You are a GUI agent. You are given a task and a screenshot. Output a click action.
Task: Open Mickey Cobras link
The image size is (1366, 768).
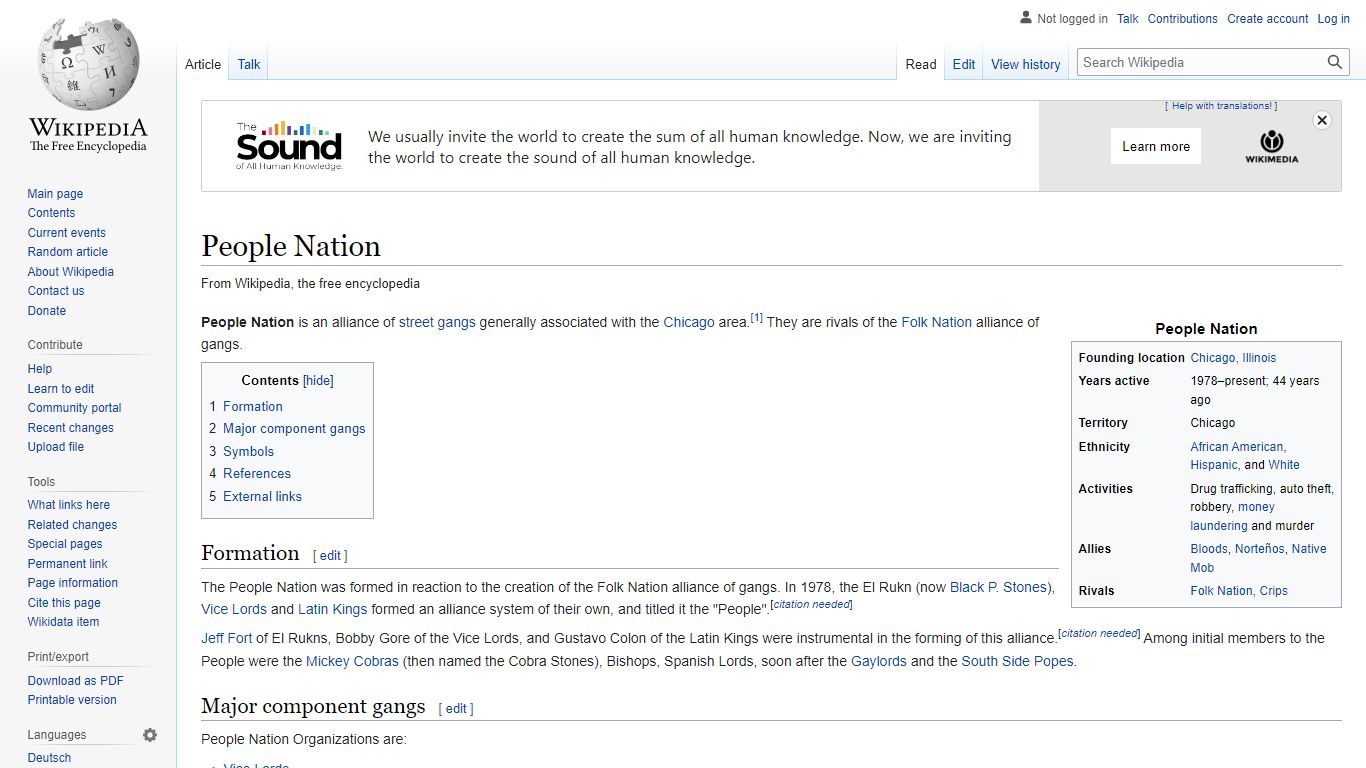(x=352, y=661)
